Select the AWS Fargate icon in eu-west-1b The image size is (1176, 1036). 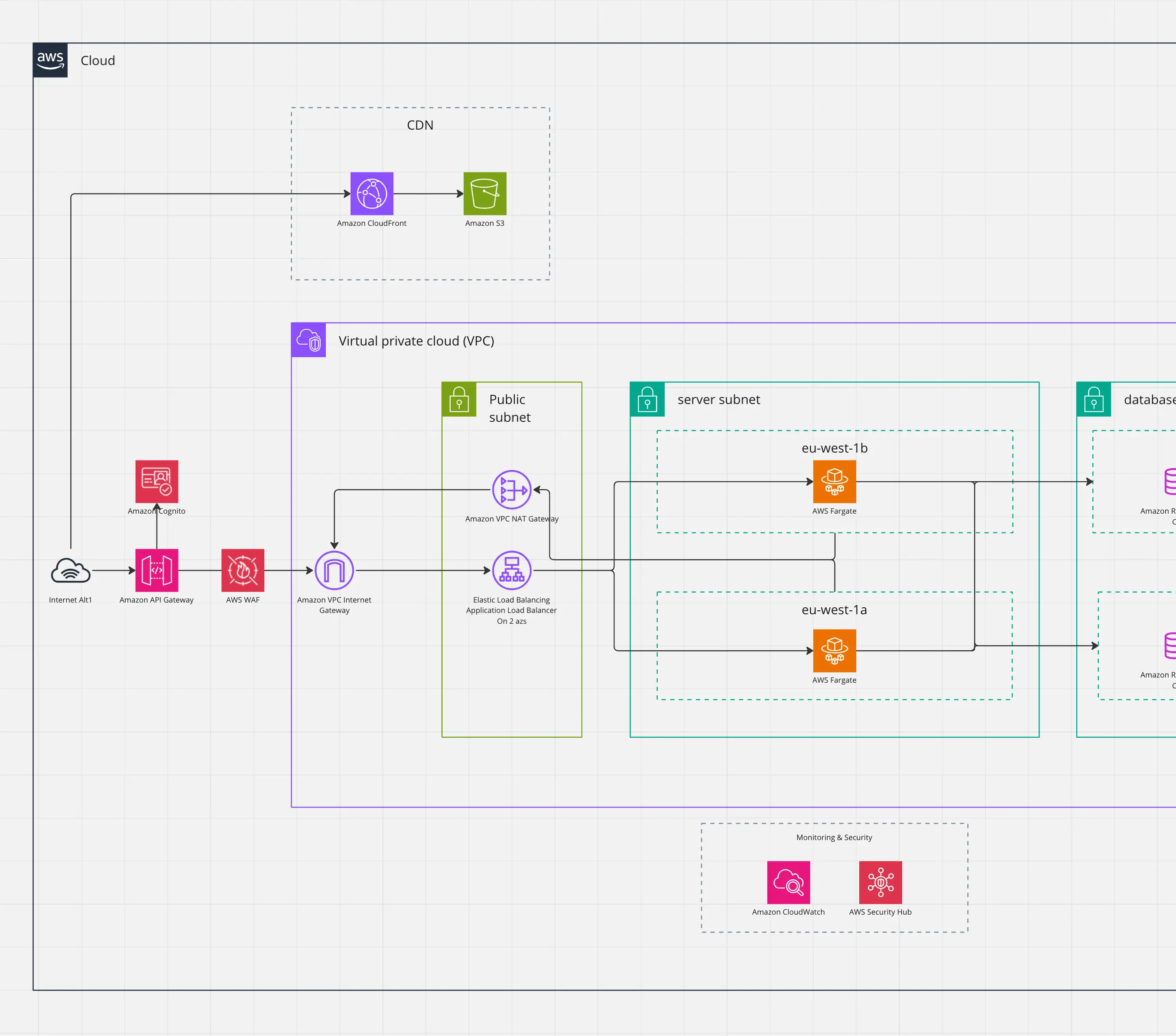[834, 481]
